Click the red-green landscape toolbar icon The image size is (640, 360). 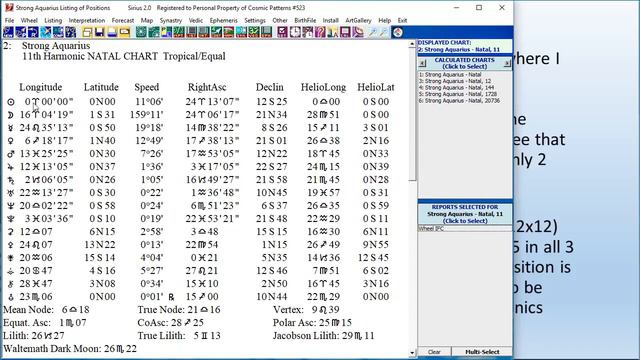click(x=229, y=32)
